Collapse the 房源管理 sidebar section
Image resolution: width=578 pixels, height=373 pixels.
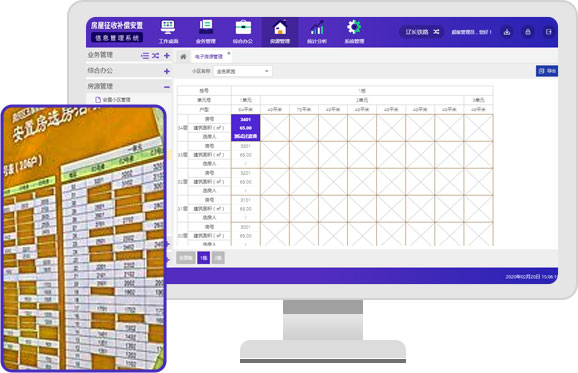click(167, 87)
